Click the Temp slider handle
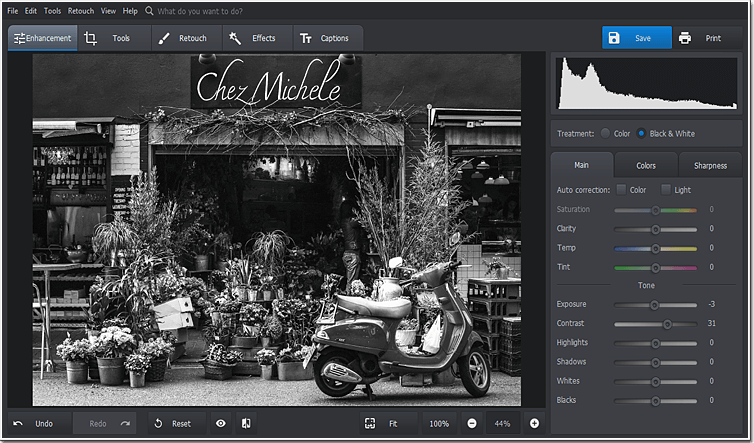Screen dimensions: 754x443 pyautogui.click(x=655, y=249)
